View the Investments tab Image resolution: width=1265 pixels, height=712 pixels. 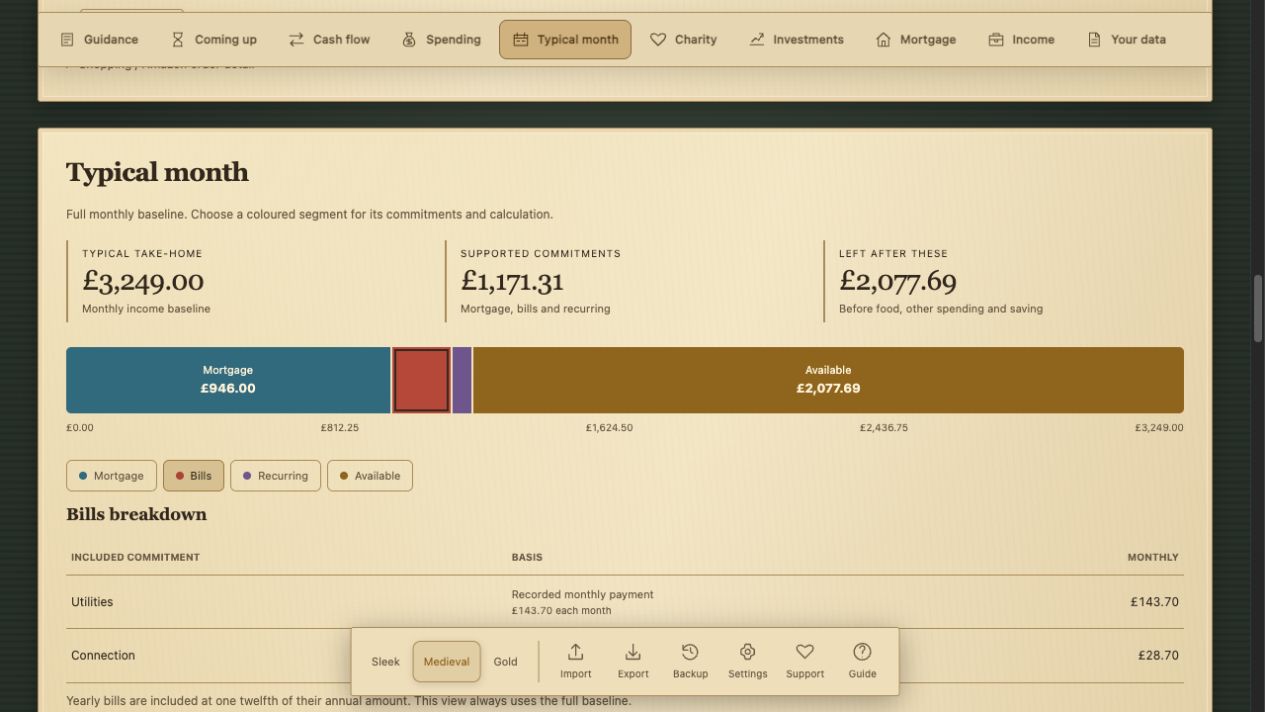796,40
